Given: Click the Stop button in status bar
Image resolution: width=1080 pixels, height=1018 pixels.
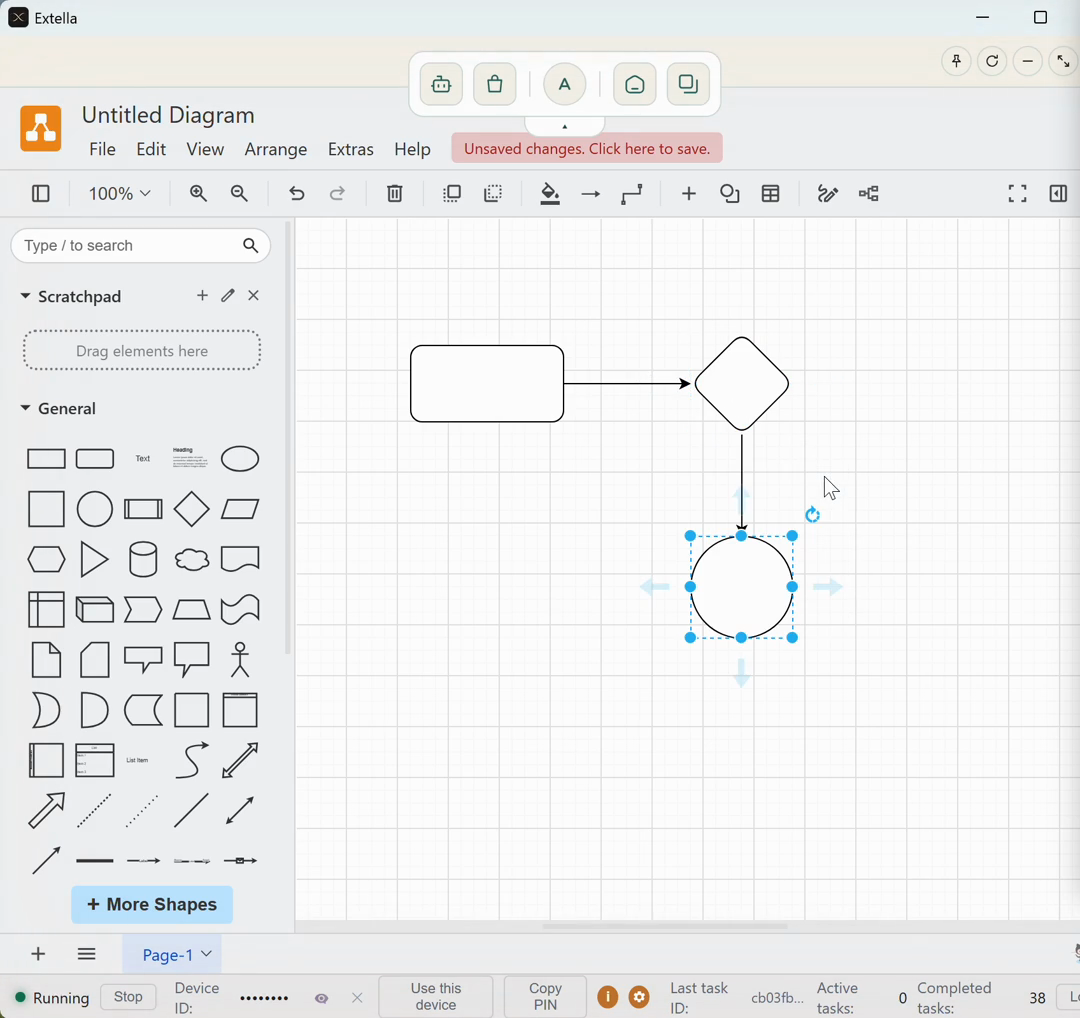Looking at the screenshot, I should (128, 997).
